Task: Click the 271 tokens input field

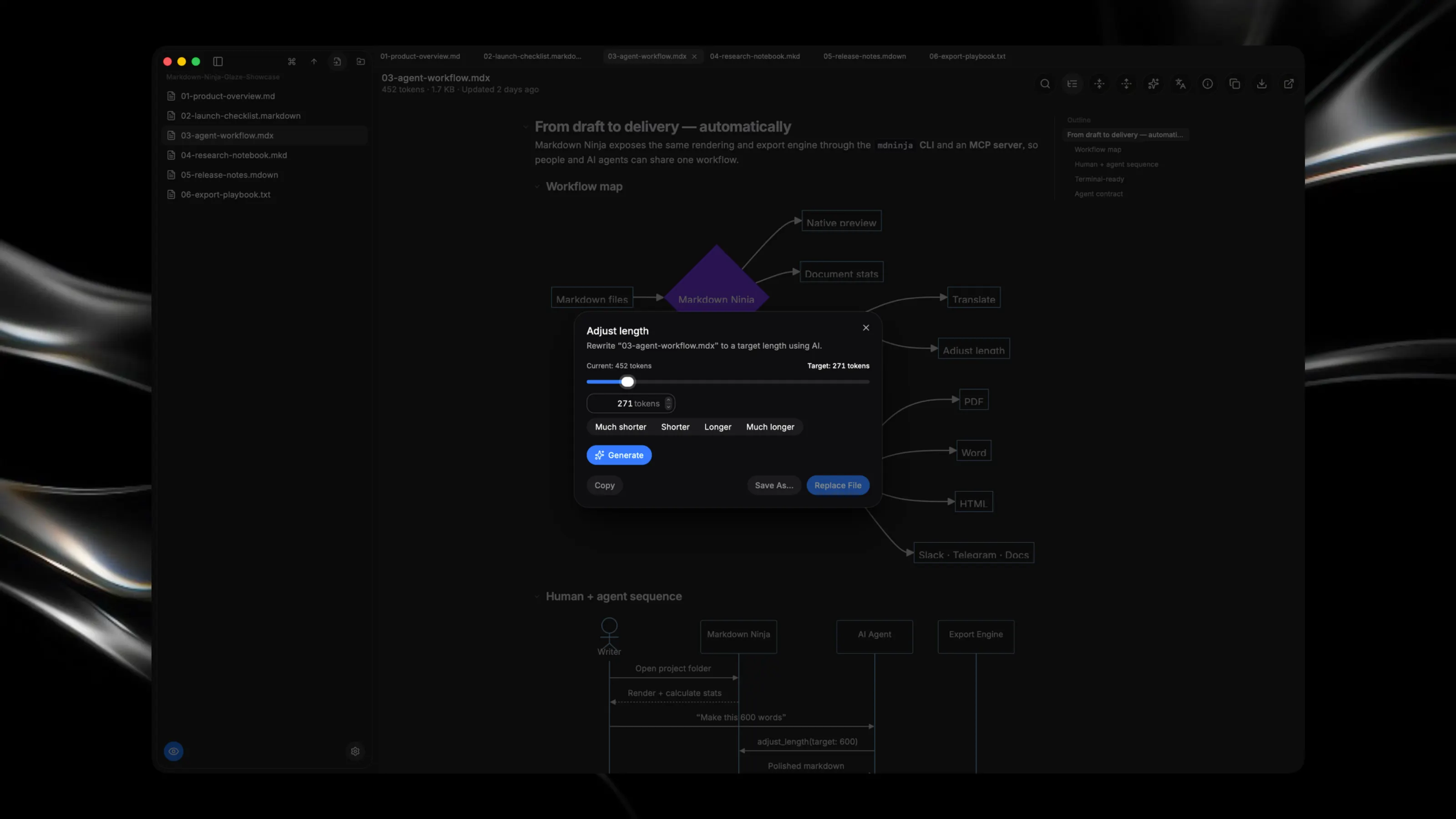Action: point(630,404)
